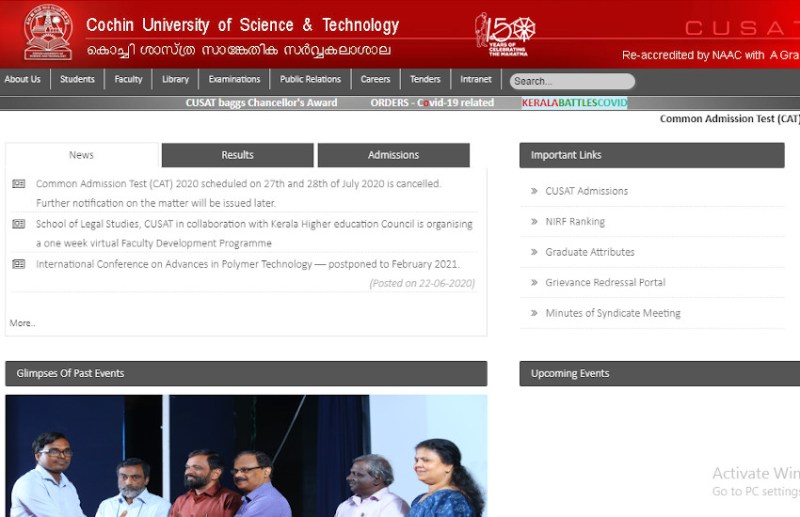Click the chevron icon next to NIRF Ranking
This screenshot has width=800, height=517.
pos(533,222)
